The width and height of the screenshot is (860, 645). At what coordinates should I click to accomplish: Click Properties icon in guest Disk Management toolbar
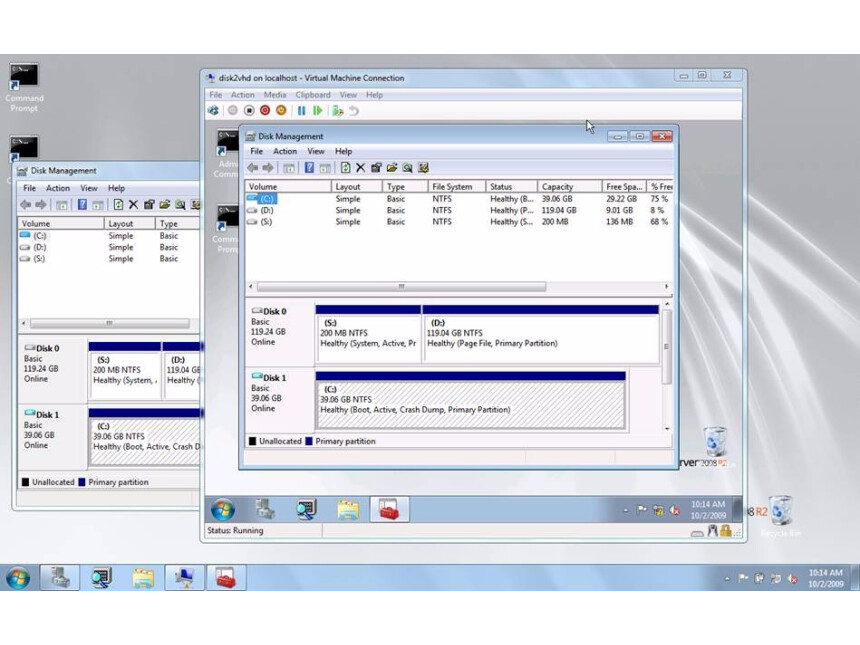click(376, 168)
